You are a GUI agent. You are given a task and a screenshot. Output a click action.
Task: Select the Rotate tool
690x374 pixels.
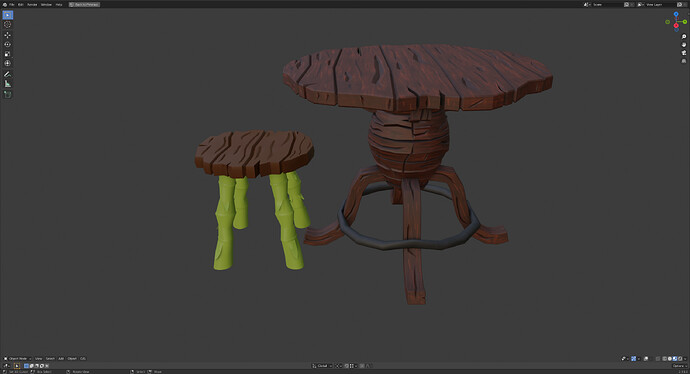(x=7, y=44)
